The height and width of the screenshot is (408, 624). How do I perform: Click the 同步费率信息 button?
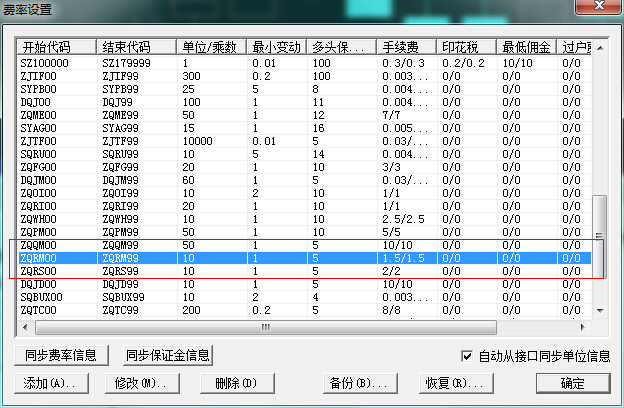click(x=61, y=355)
